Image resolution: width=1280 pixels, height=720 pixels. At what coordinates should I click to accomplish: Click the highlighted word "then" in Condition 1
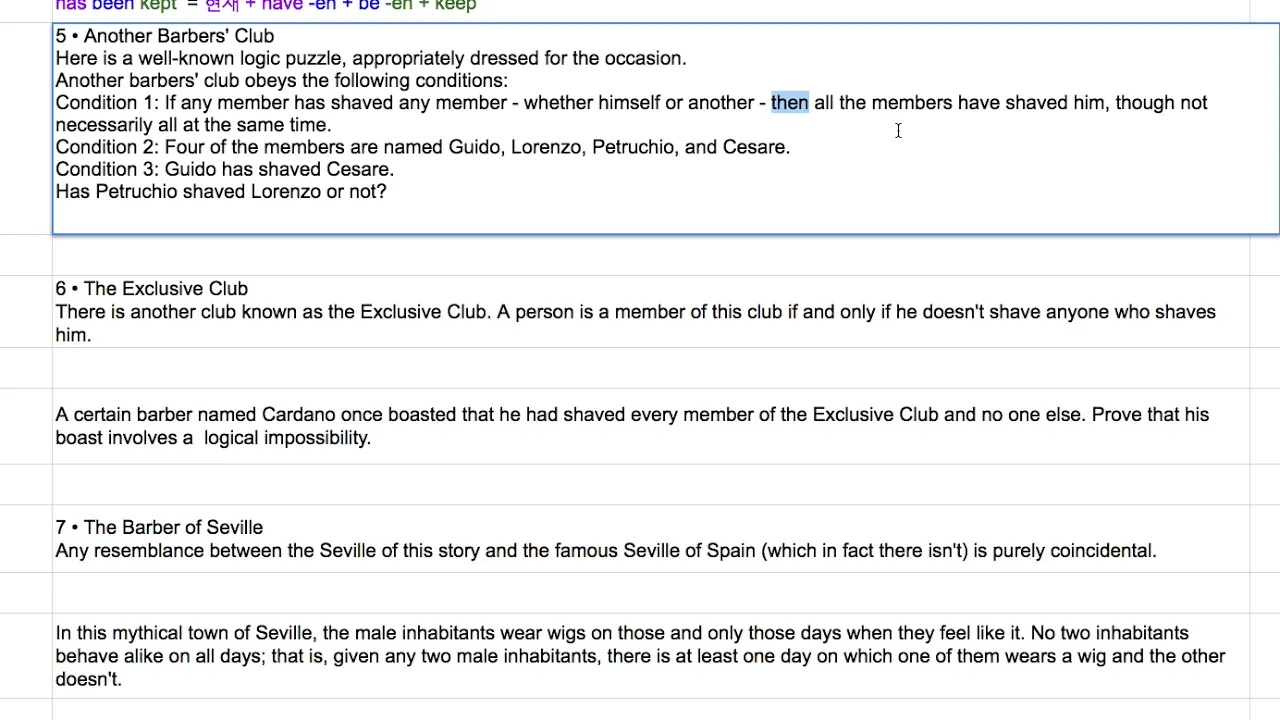pos(789,102)
